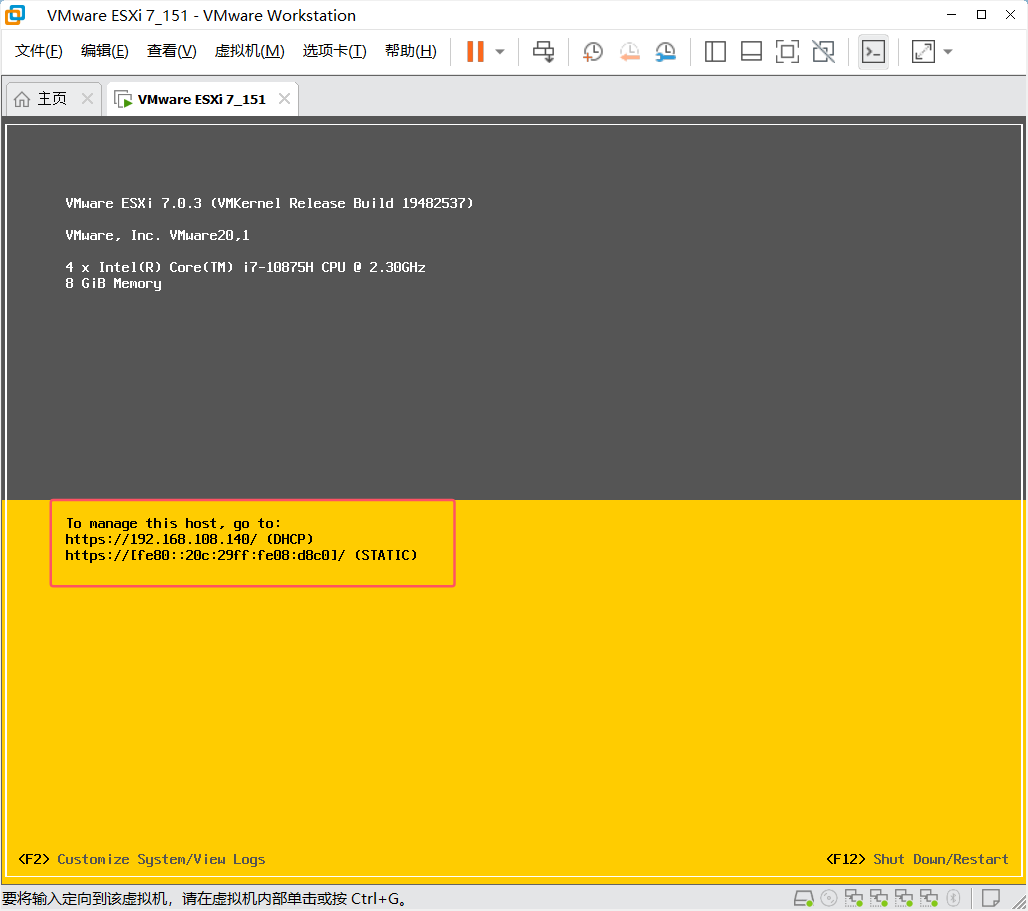Click the To manage this host line
Viewport: 1028px width, 911px height.
173,523
